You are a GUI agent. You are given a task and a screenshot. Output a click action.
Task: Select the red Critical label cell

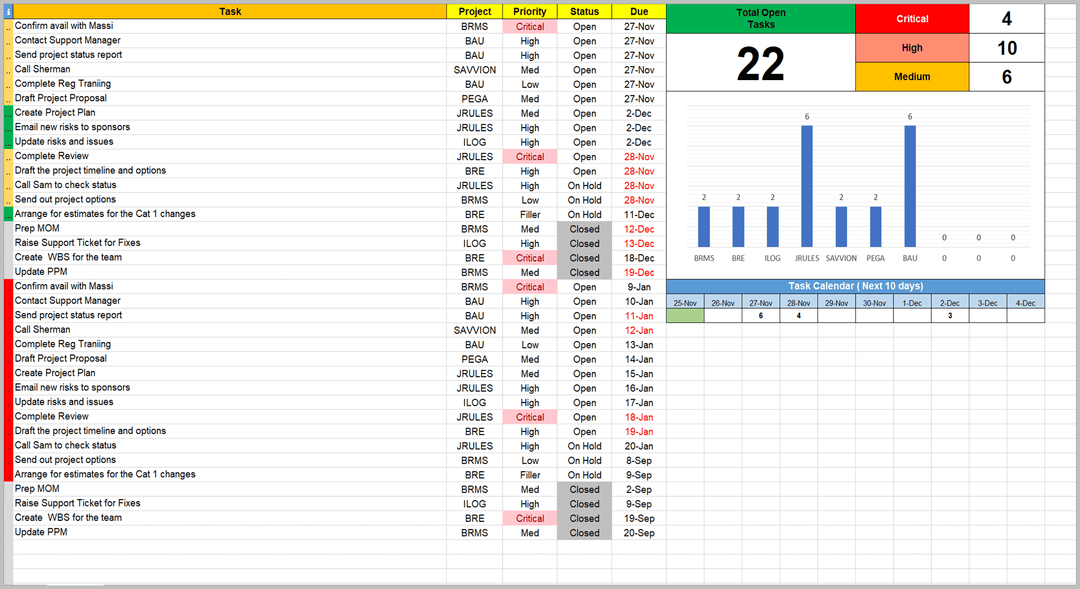pos(912,19)
